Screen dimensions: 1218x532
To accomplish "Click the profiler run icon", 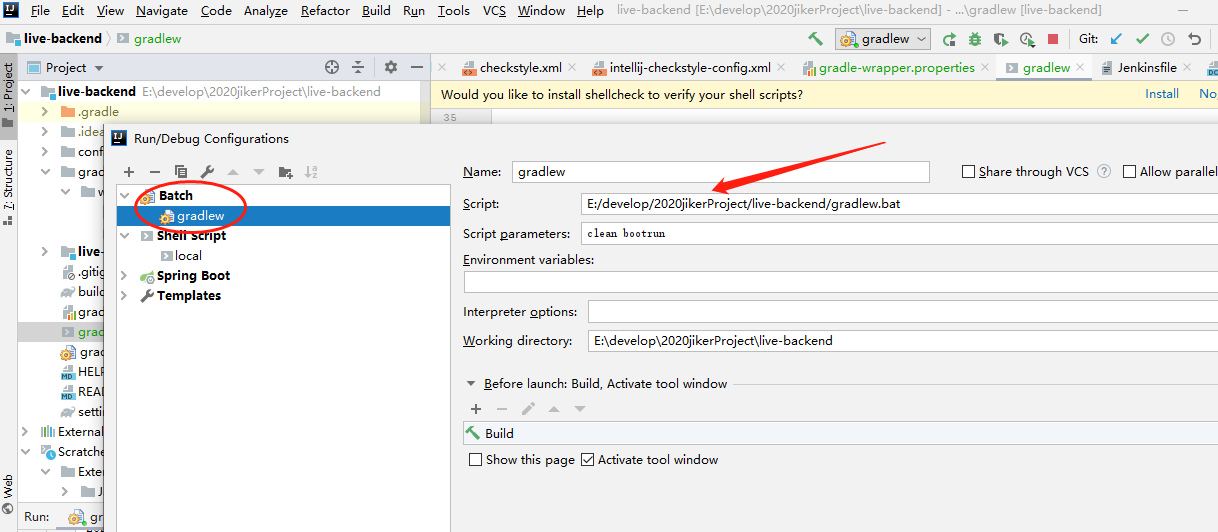I will pos(1027,39).
